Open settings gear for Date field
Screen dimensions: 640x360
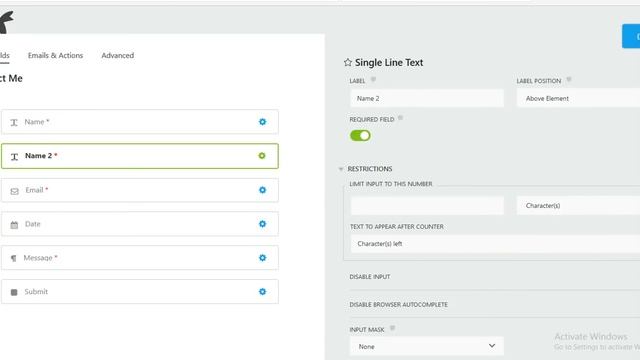tap(262, 224)
